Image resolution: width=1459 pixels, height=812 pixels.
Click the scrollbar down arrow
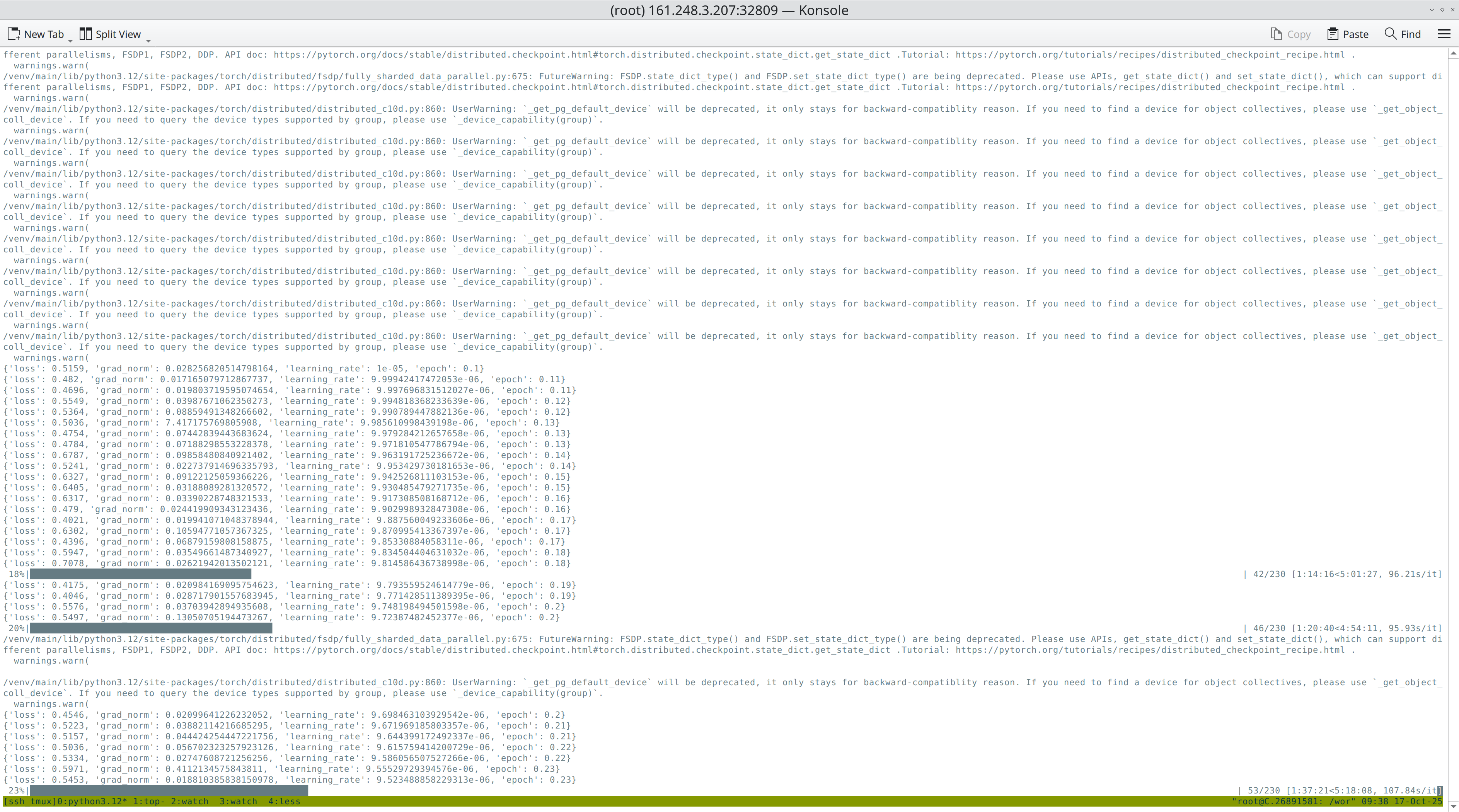(1453, 806)
